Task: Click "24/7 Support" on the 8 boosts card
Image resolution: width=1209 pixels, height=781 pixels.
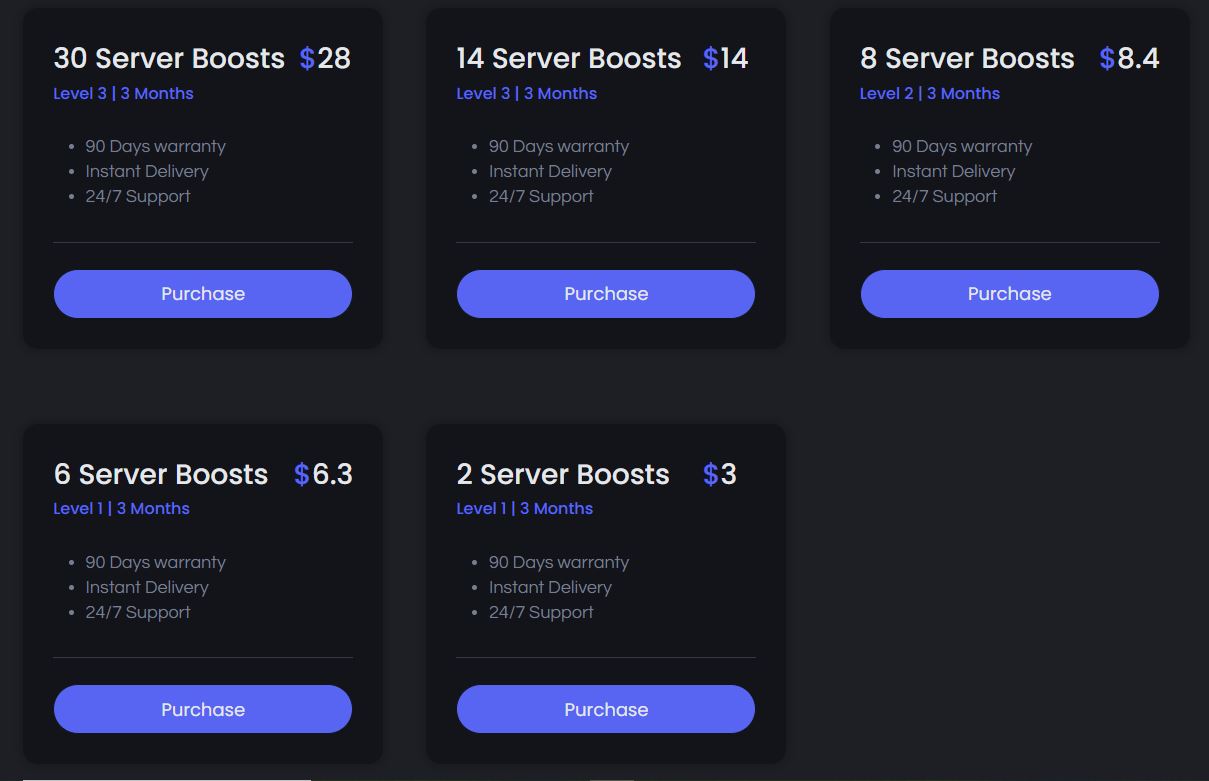Action: [944, 196]
